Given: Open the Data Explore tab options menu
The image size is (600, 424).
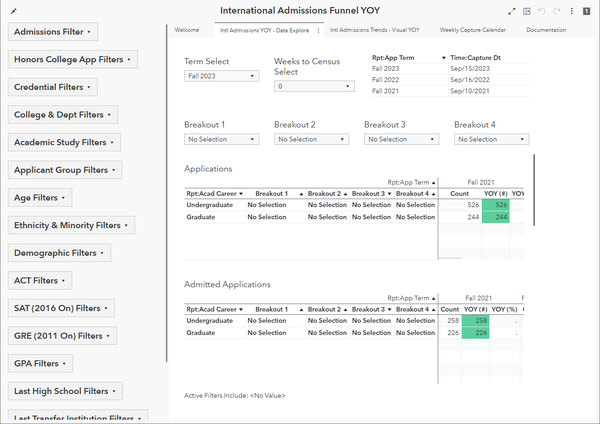Looking at the screenshot, I should (318, 30).
